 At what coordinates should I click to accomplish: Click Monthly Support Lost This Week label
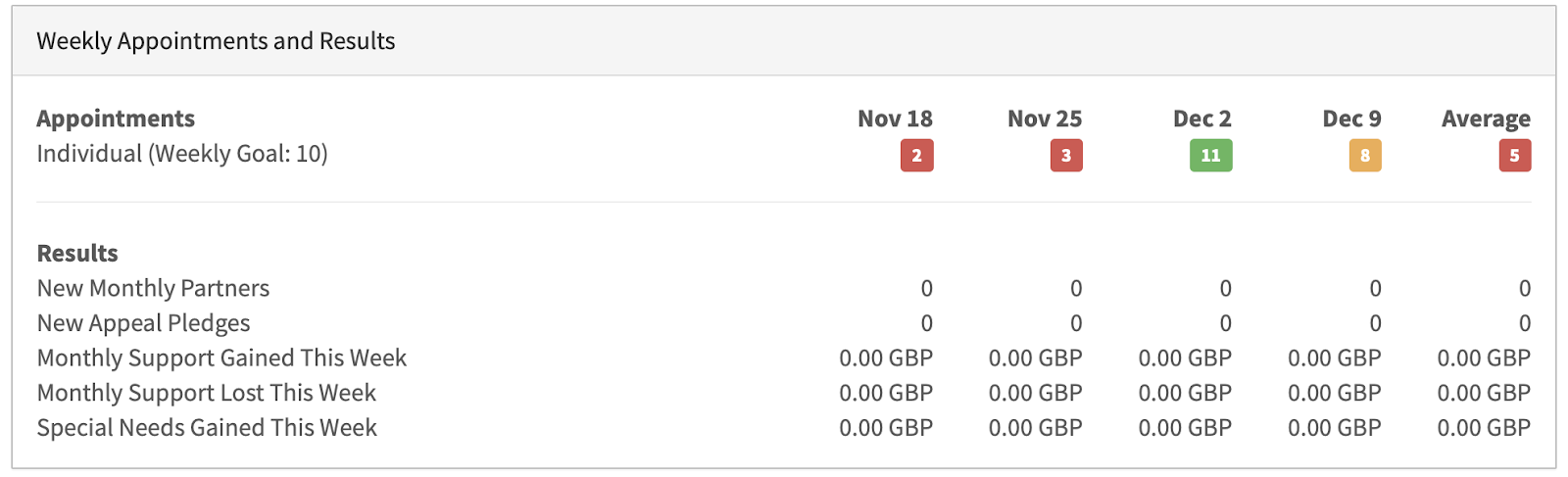click(x=207, y=393)
